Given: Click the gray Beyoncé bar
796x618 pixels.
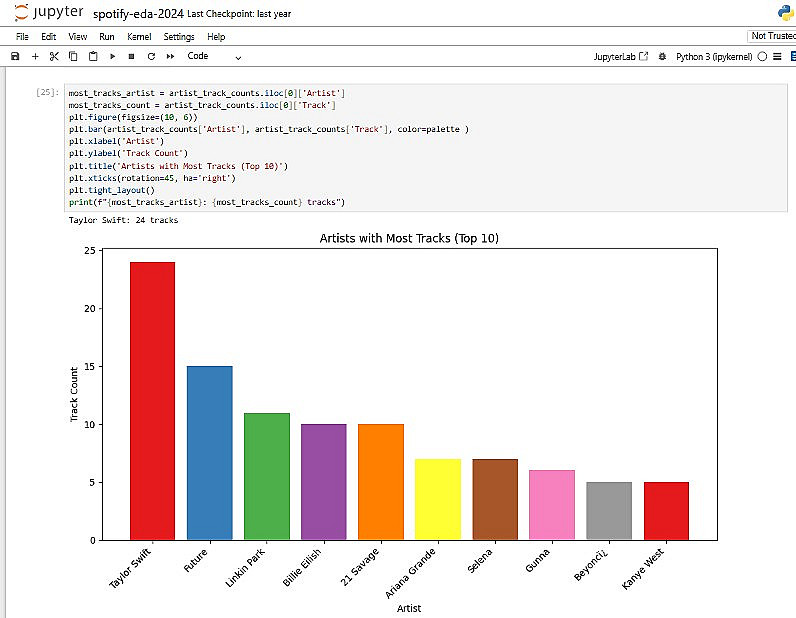Looking at the screenshot, I should coord(609,511).
